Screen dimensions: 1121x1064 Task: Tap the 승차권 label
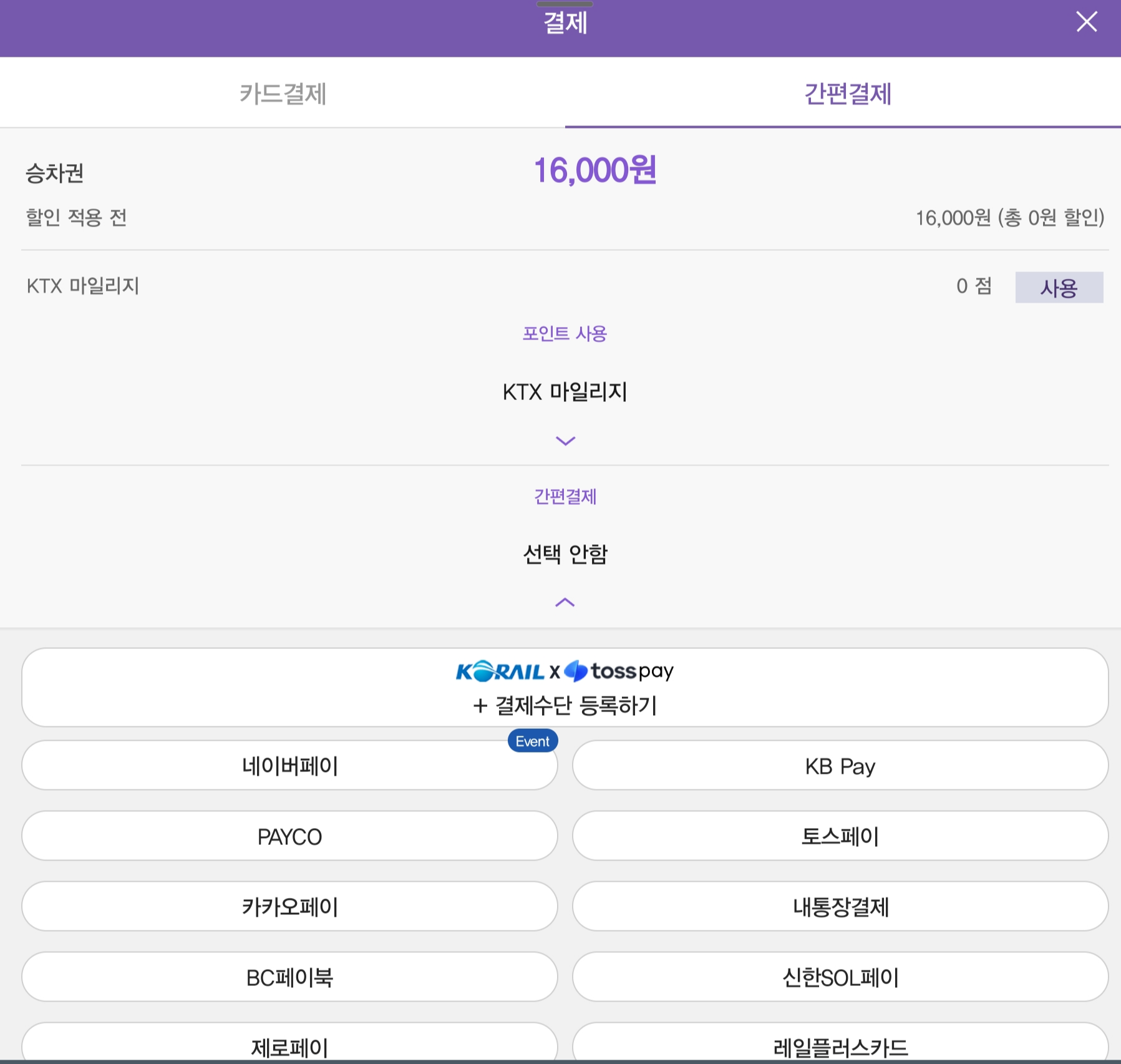click(x=54, y=173)
